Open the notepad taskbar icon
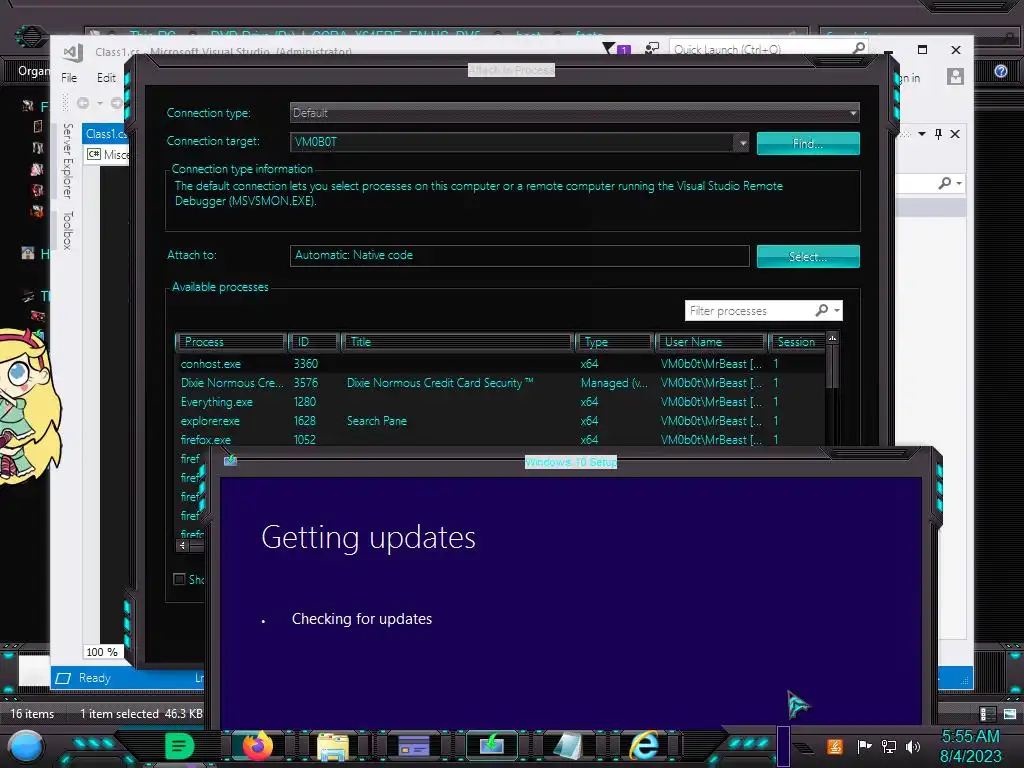The image size is (1024, 768). [x=566, y=746]
